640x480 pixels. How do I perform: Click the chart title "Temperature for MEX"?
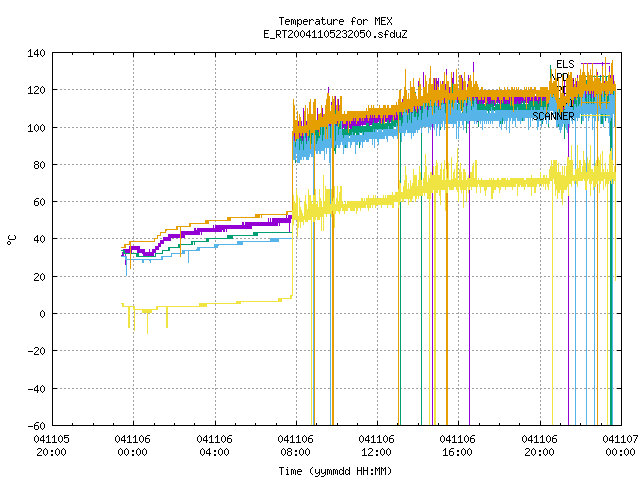pos(335,21)
